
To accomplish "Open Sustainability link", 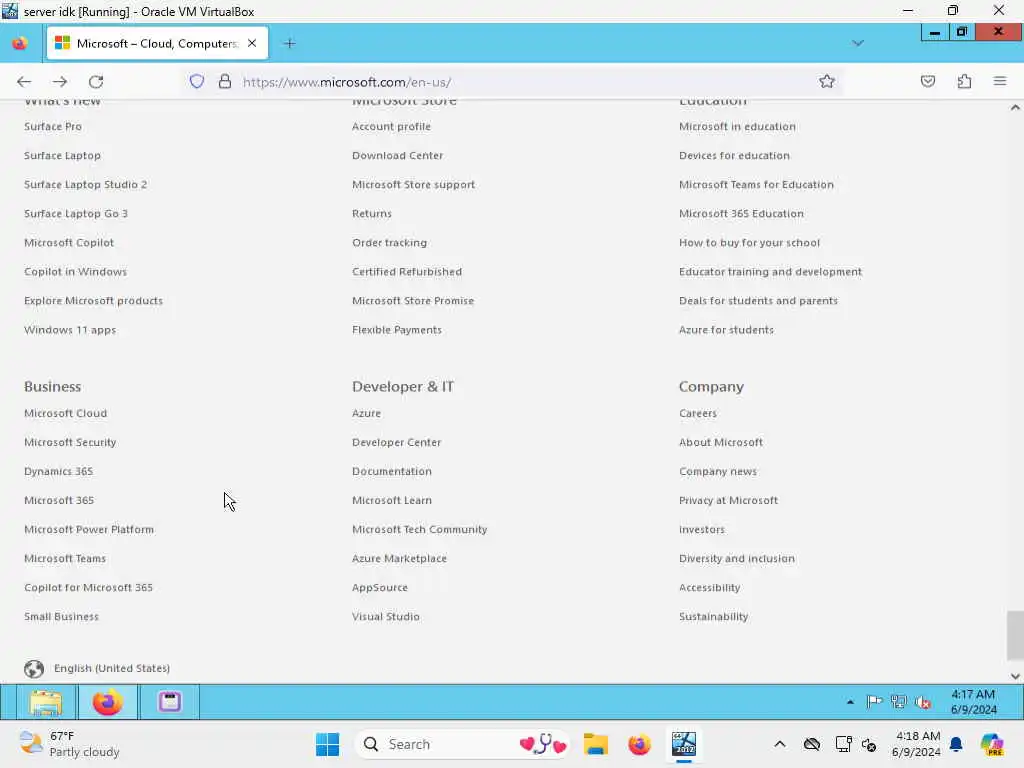I will [714, 616].
